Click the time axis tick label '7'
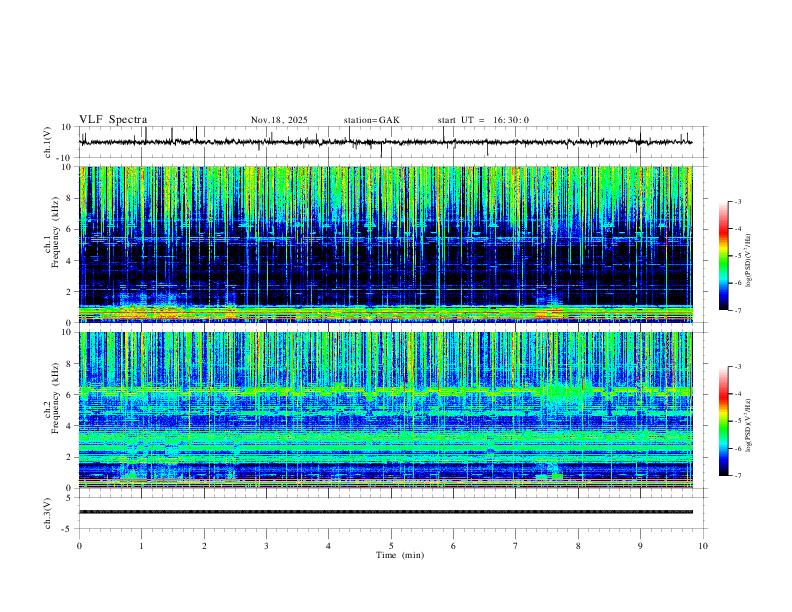 click(x=516, y=546)
